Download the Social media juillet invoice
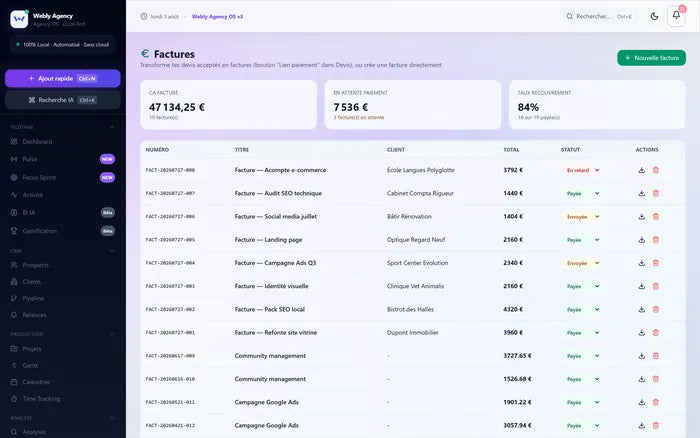This screenshot has width=700, height=438. point(642,217)
